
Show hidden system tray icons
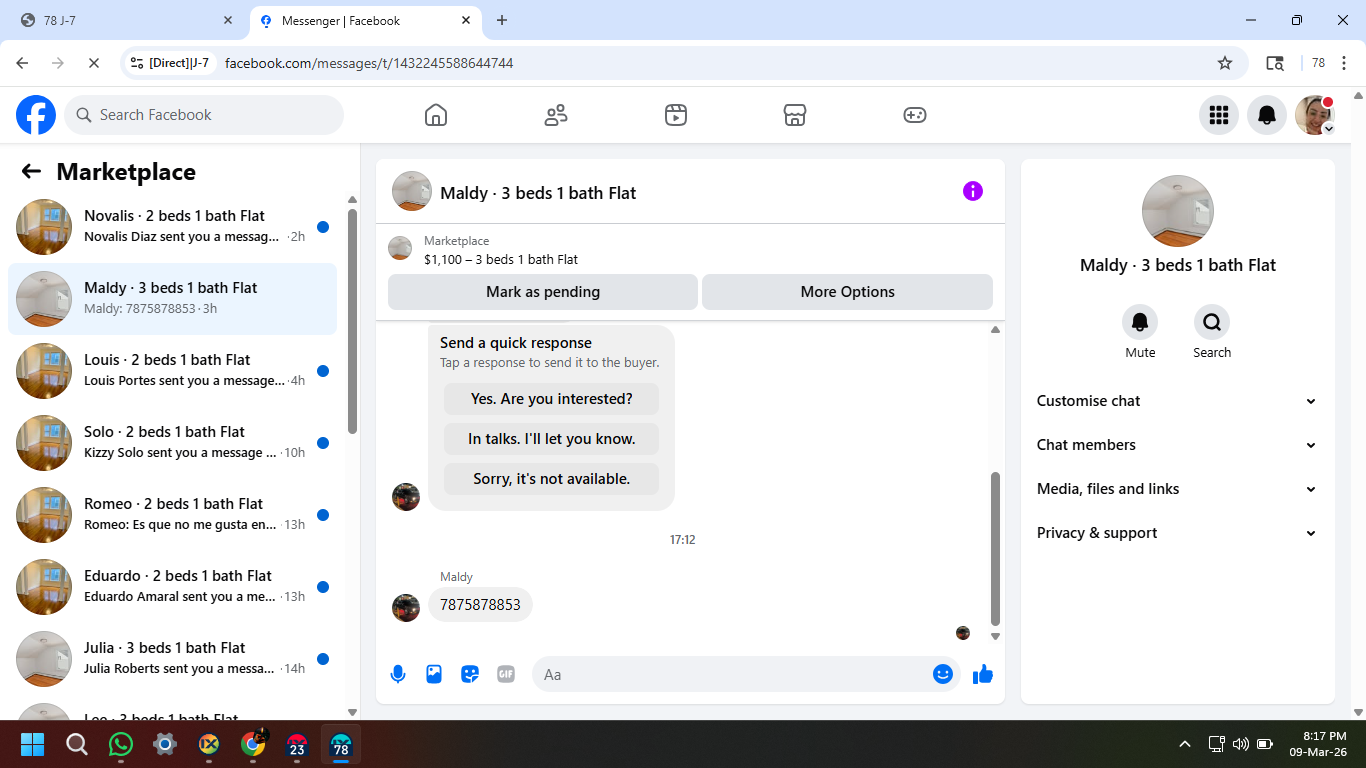point(1185,744)
